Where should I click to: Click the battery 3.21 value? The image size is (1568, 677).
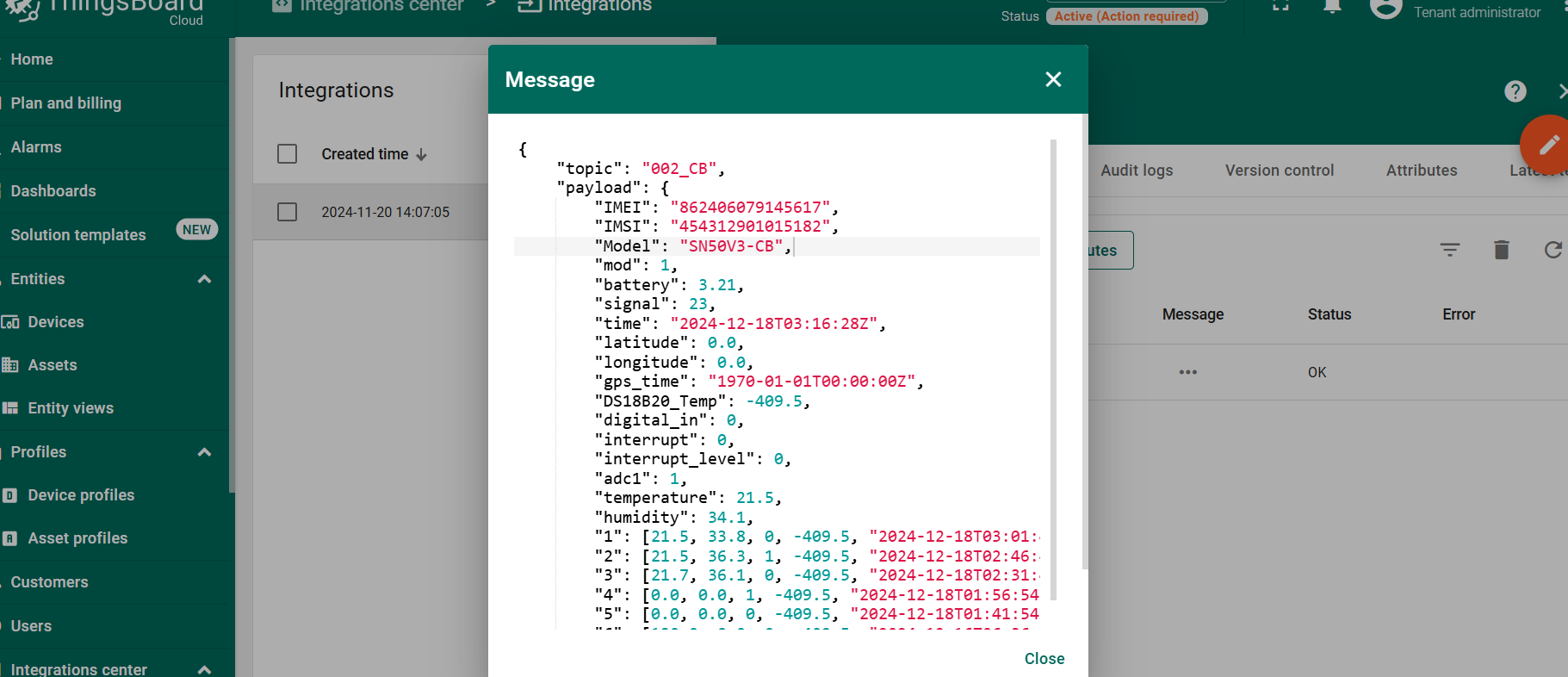click(716, 285)
